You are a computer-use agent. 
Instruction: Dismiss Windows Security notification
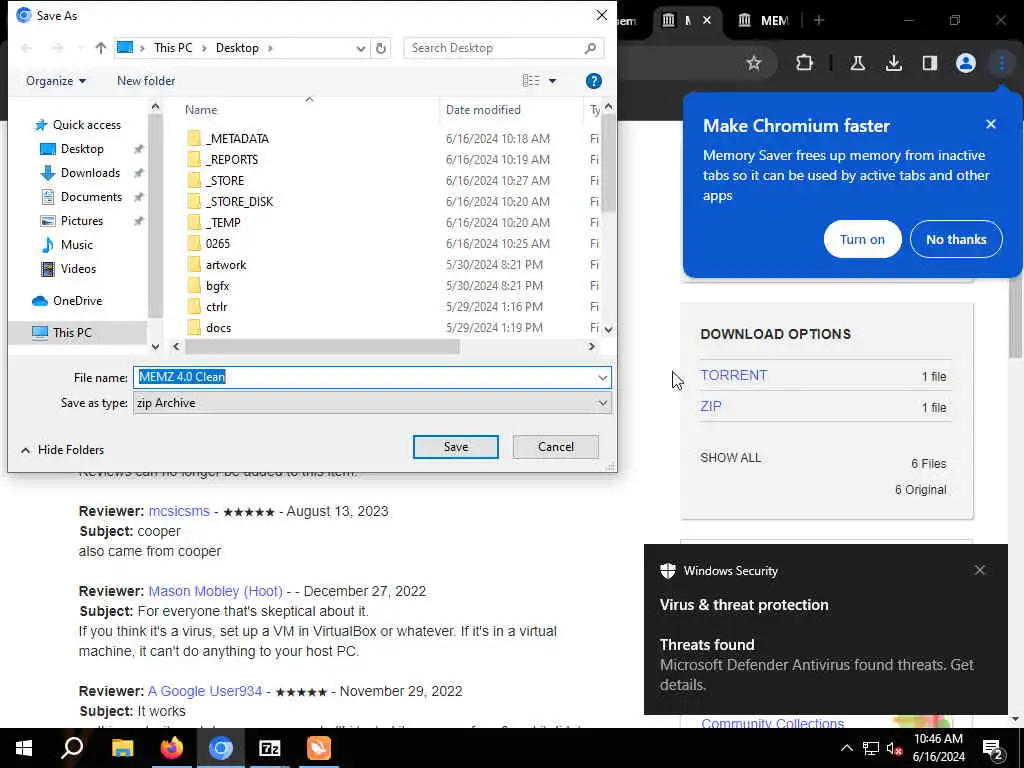pos(980,570)
